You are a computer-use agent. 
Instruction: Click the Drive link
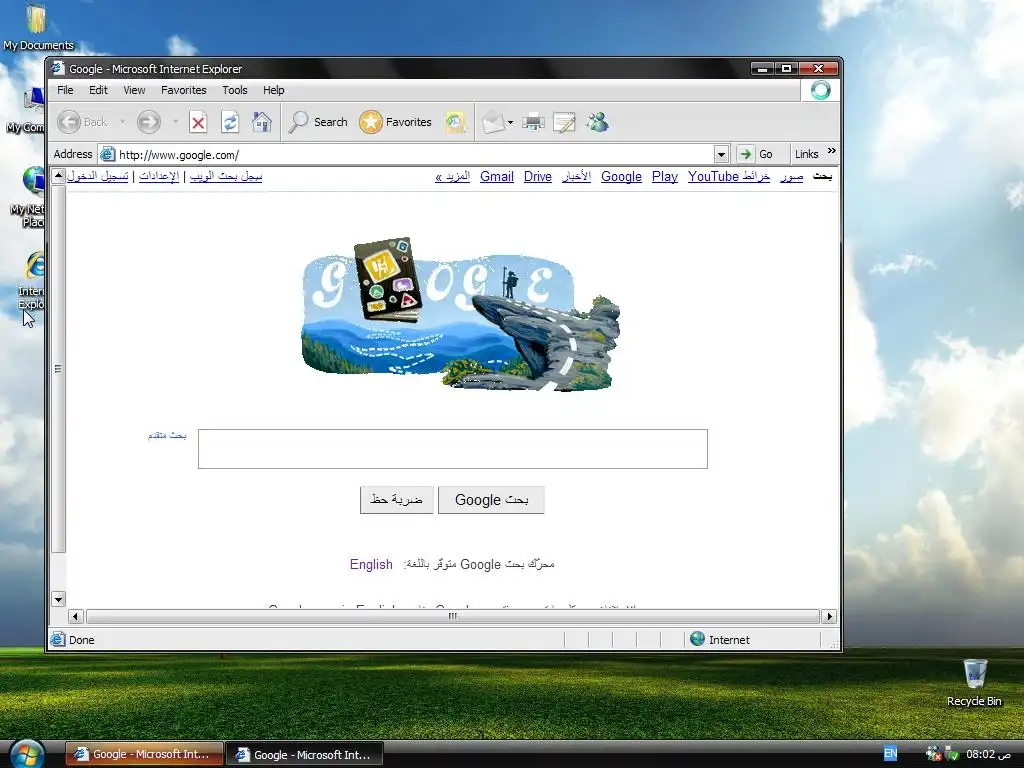pos(537,176)
